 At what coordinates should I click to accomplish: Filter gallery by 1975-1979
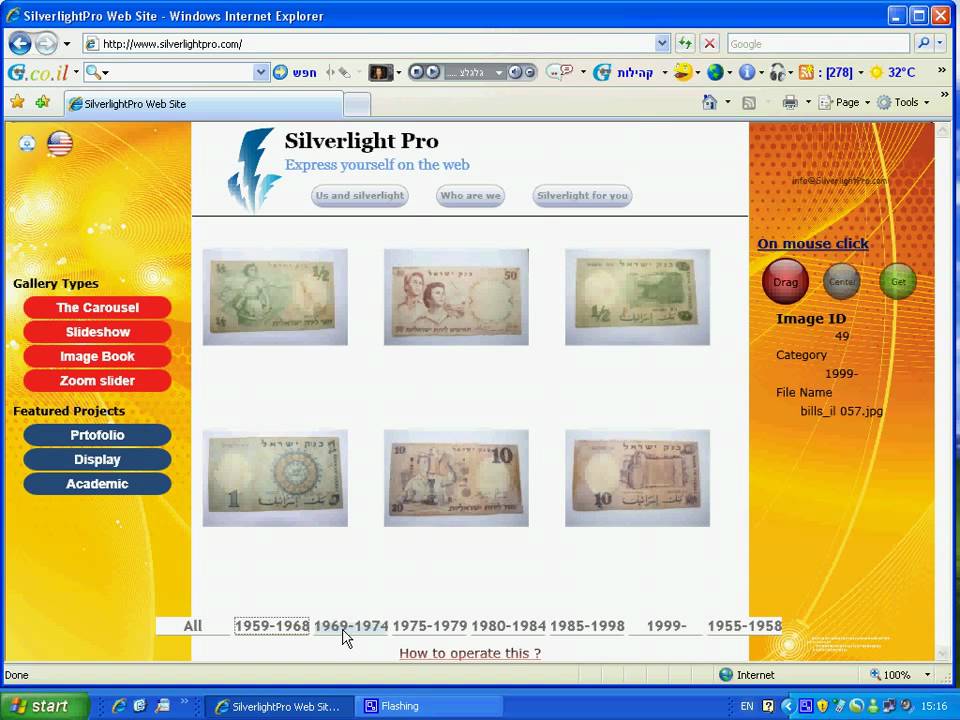(x=430, y=626)
